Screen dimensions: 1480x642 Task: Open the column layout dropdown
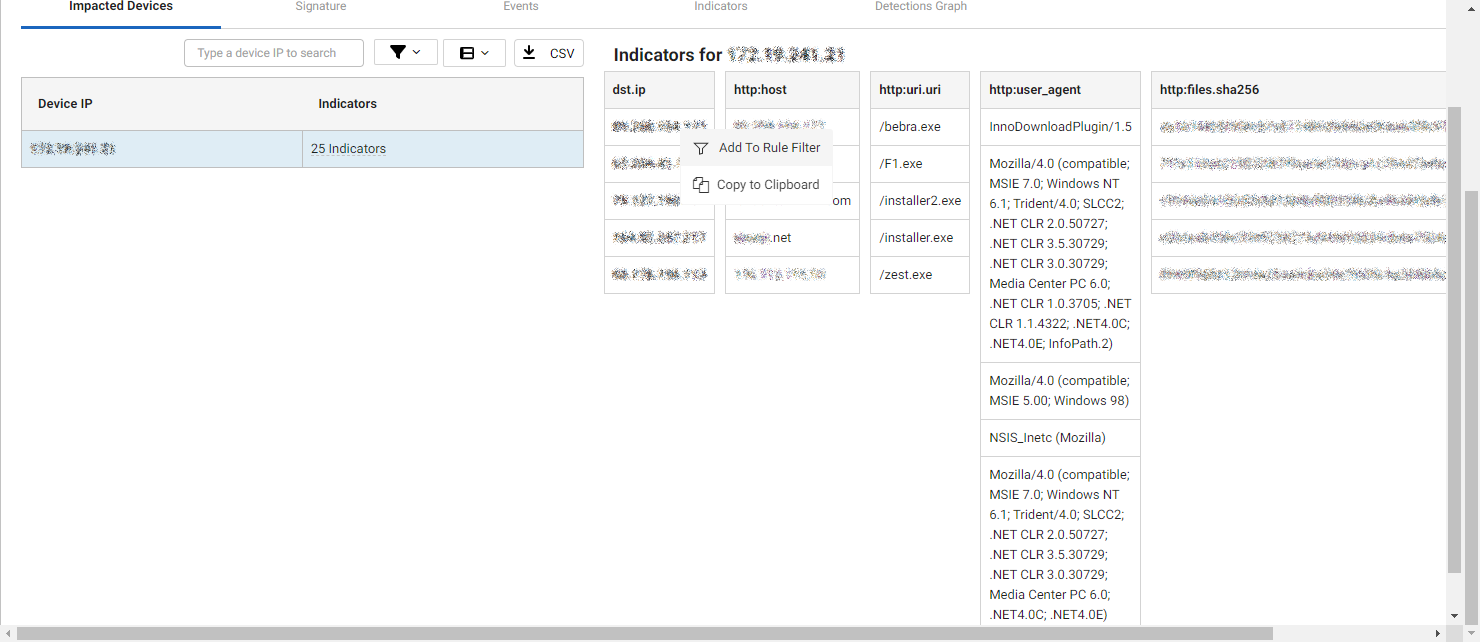click(x=474, y=53)
